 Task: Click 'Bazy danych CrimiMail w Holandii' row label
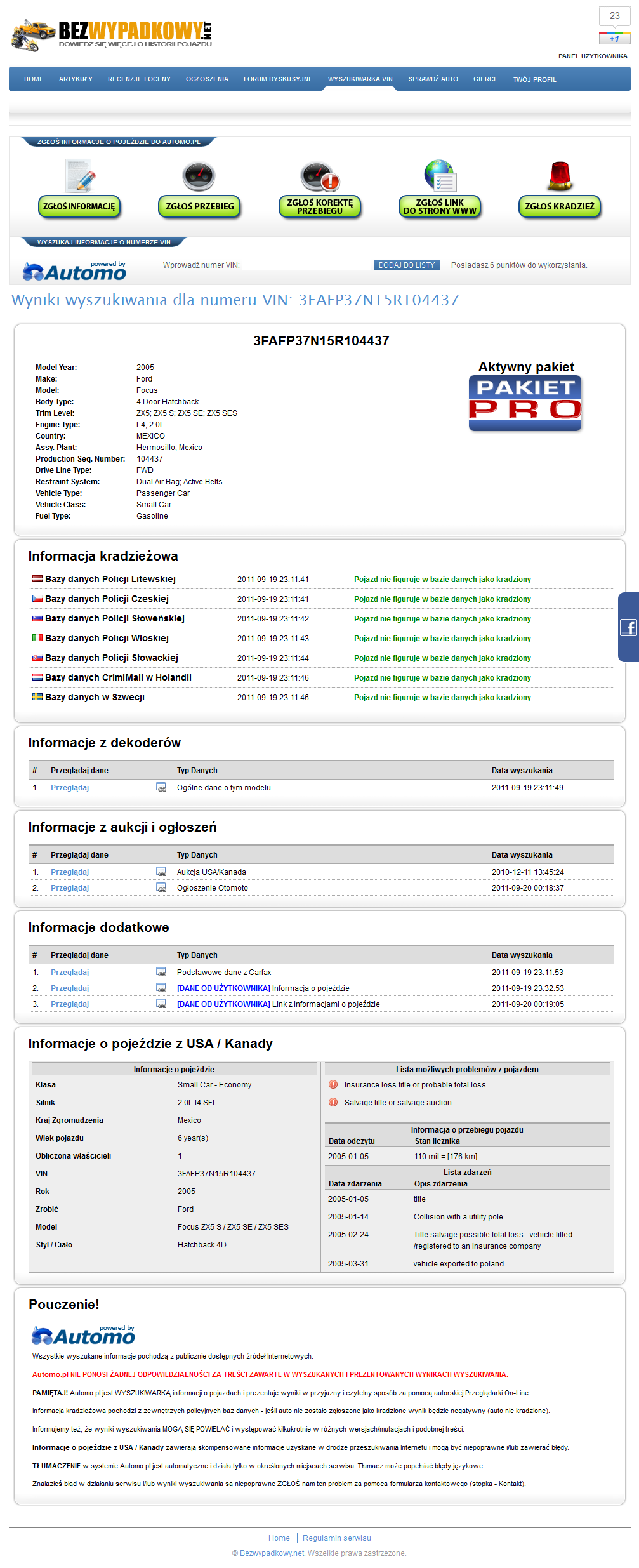point(118,677)
